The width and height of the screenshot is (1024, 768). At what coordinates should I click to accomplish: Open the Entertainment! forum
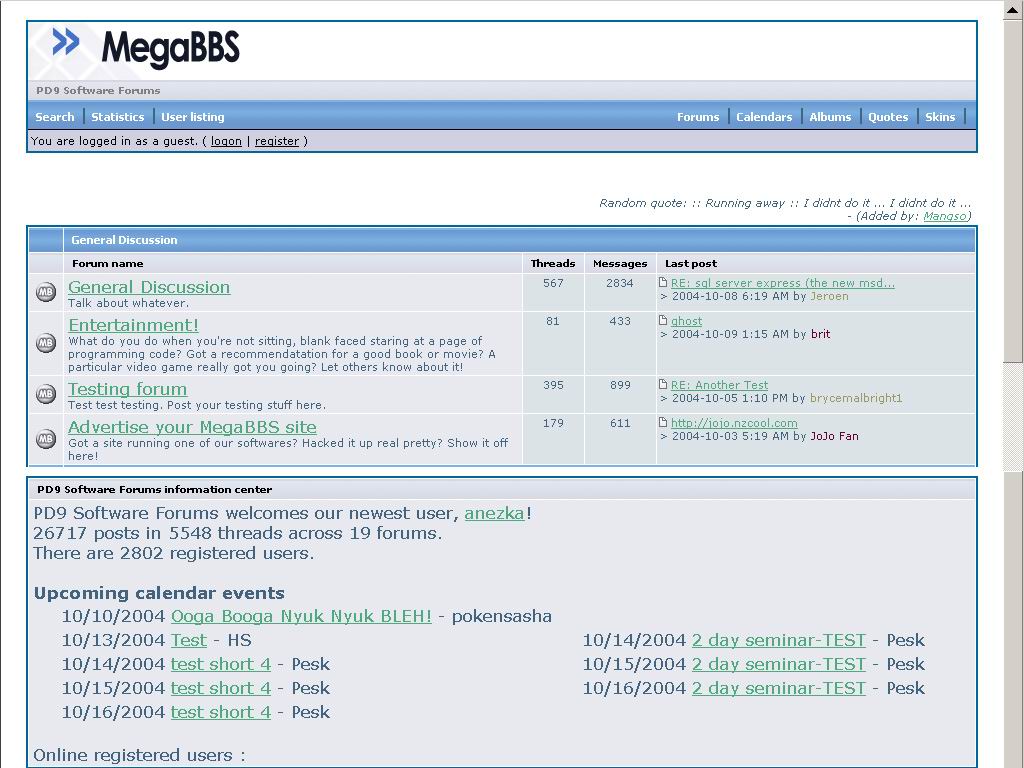[x=133, y=325]
